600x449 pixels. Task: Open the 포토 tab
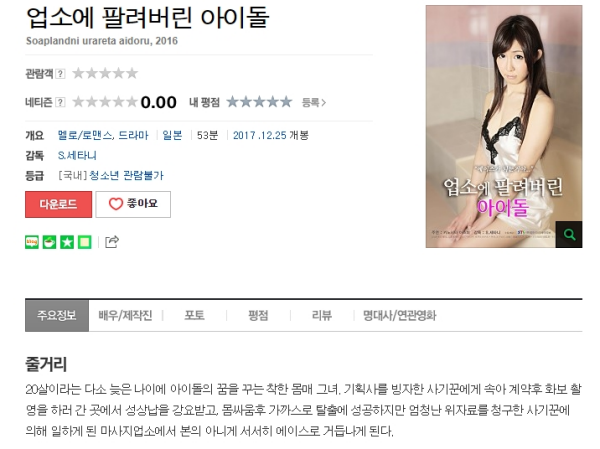(194, 315)
